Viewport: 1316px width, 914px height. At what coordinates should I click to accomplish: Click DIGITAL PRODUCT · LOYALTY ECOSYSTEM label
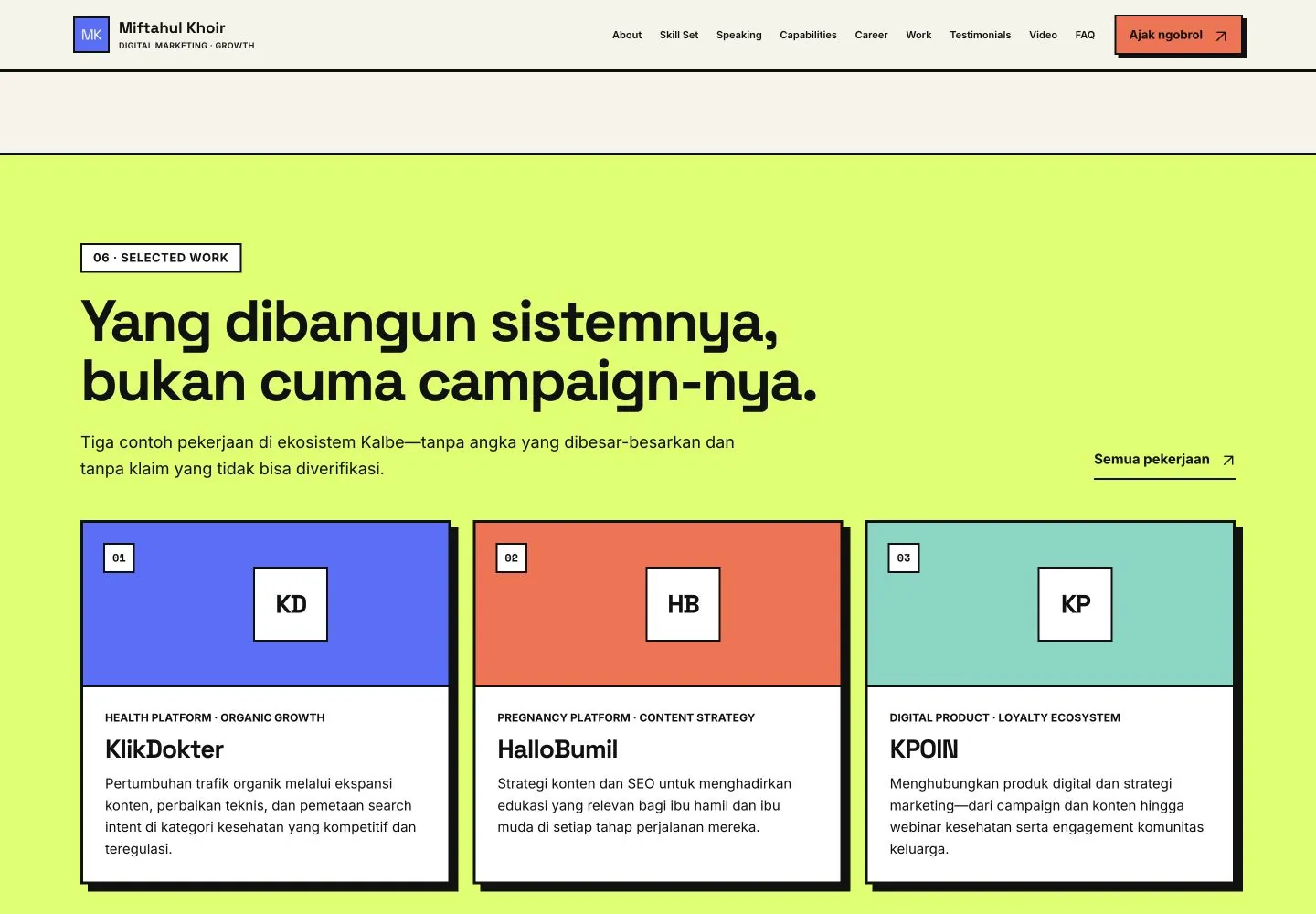click(x=1005, y=717)
